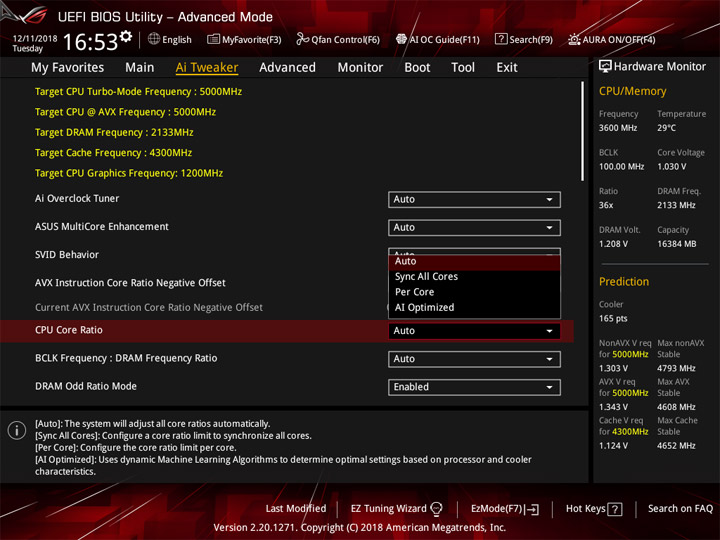Screen dimensions: 720x540
Task: Click Qfan Control(F6) label
Action: click(x=345, y=39)
